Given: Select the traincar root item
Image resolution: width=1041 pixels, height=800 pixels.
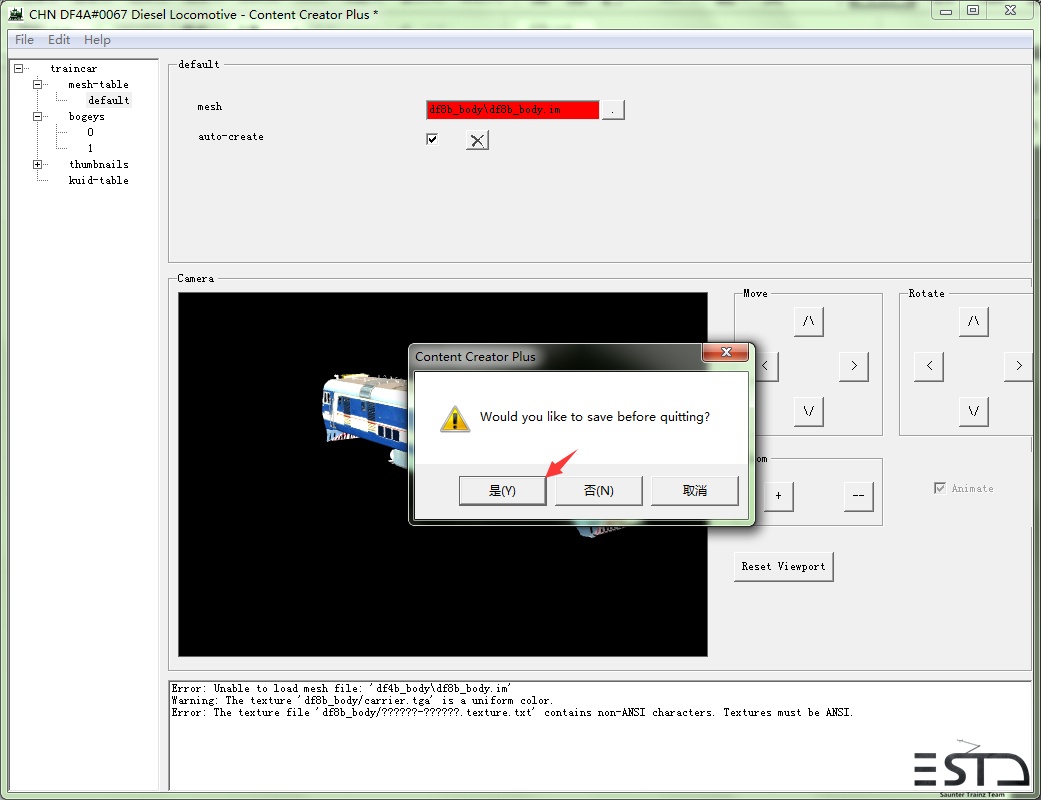Looking at the screenshot, I should click(74, 68).
